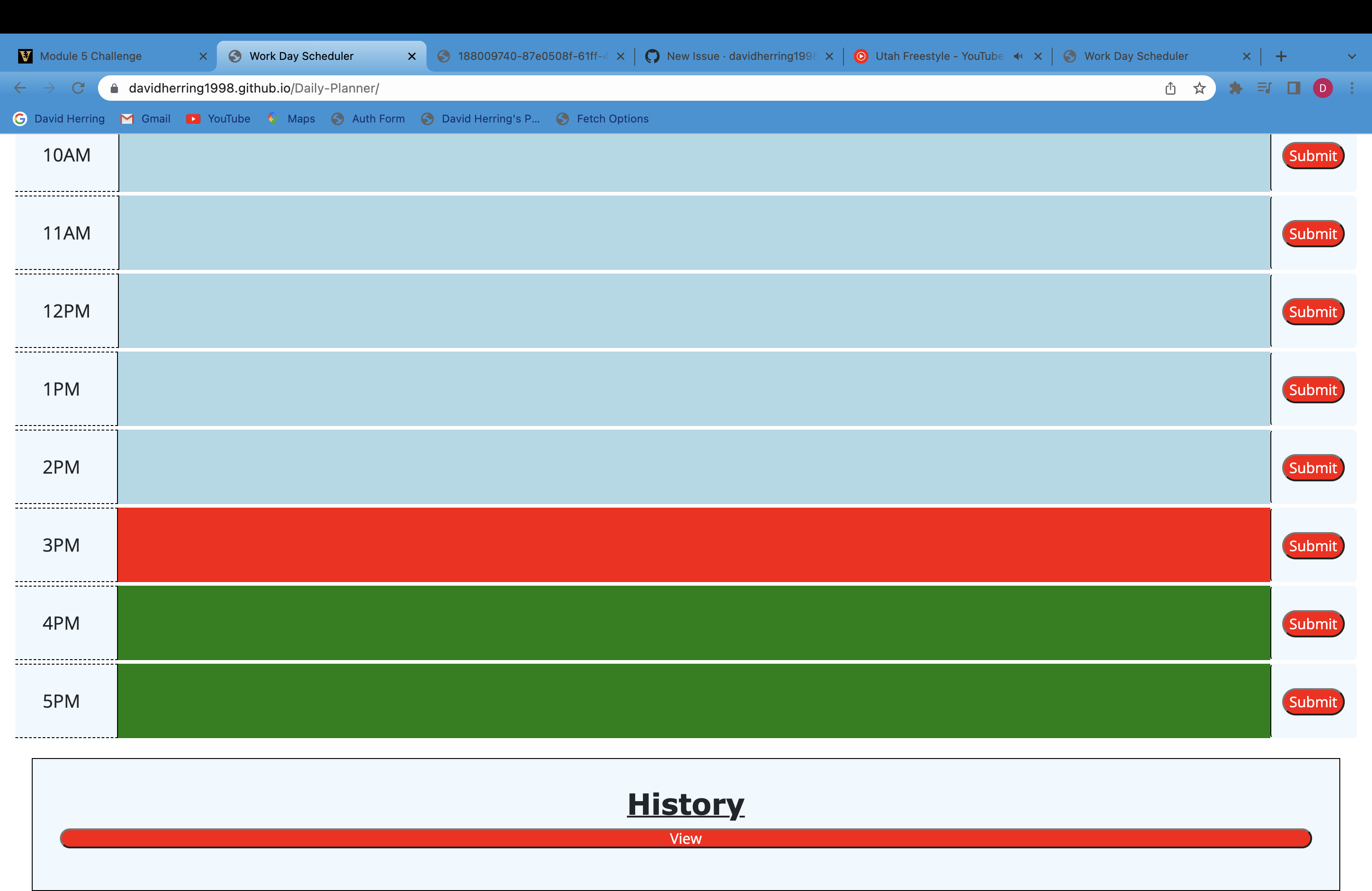Open the share icon in the address bar

tap(1170, 88)
